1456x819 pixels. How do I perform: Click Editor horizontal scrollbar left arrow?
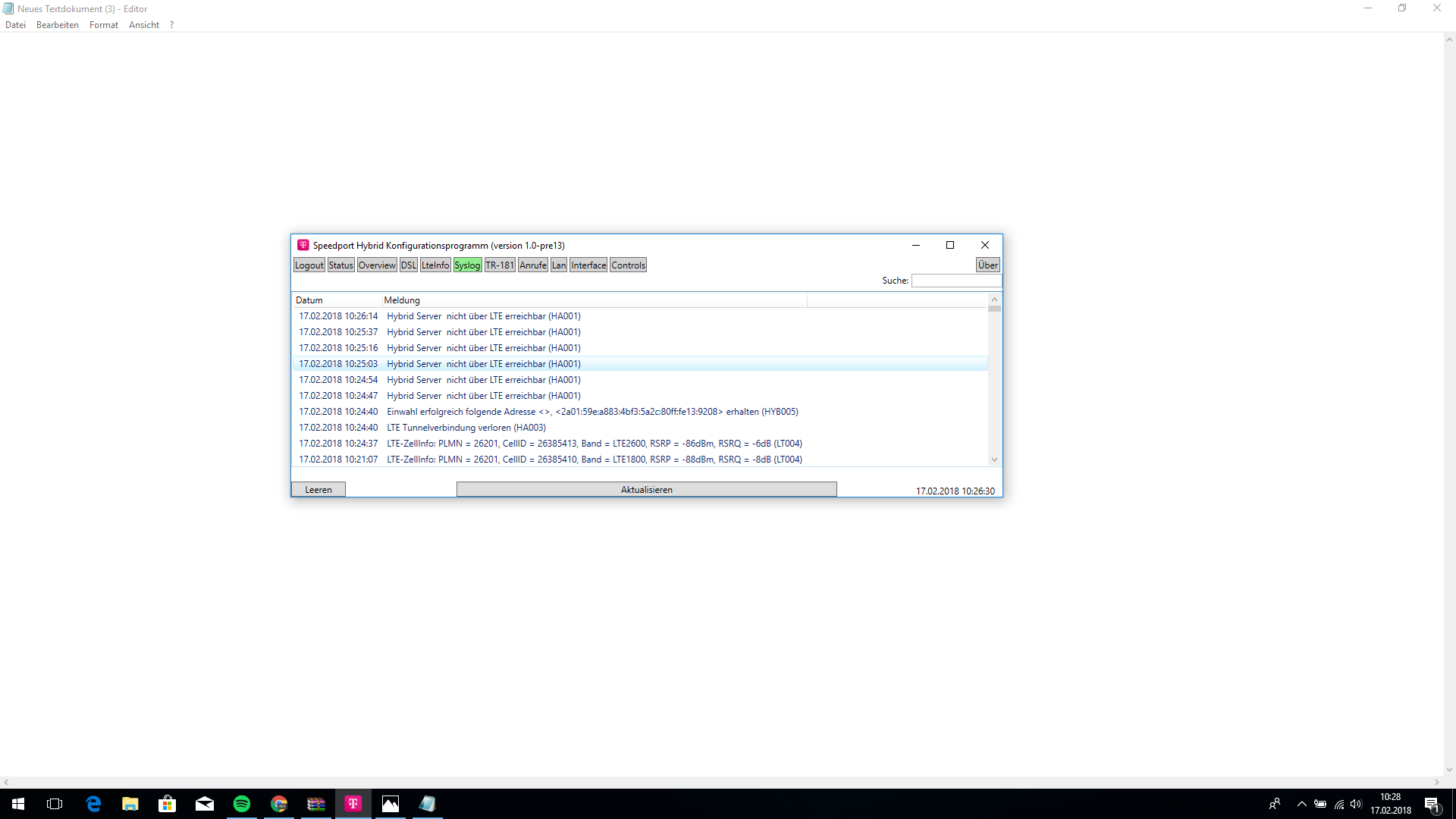coord(6,782)
